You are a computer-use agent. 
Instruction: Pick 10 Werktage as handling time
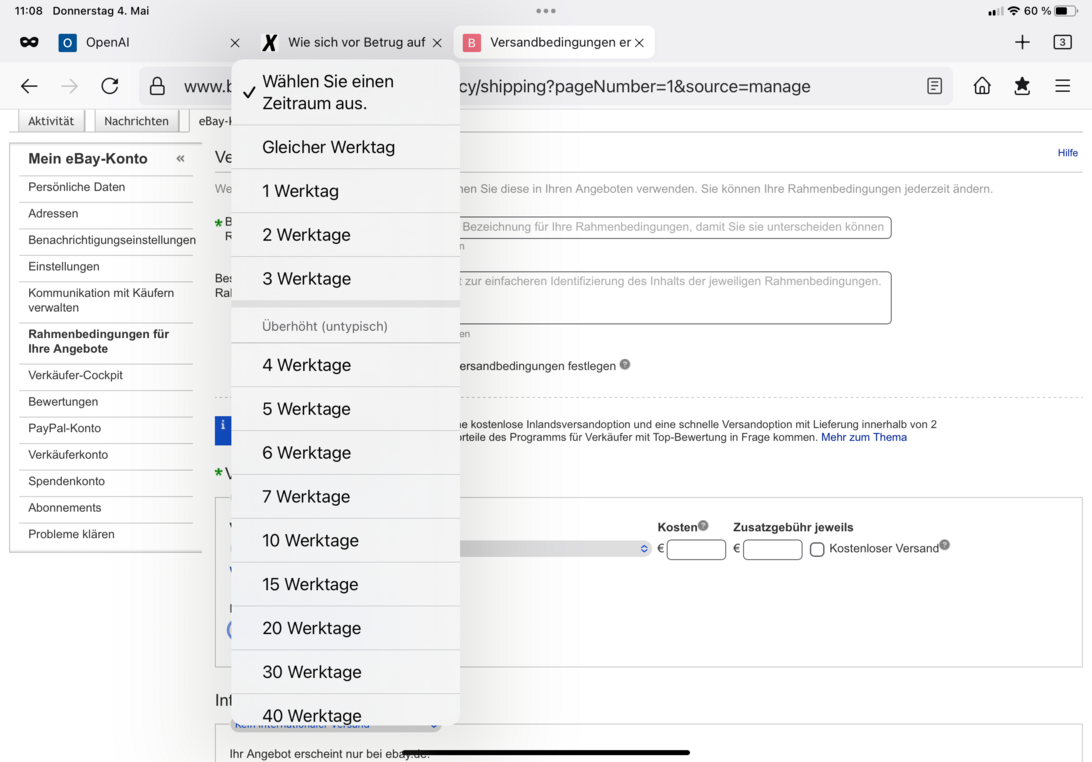(310, 541)
